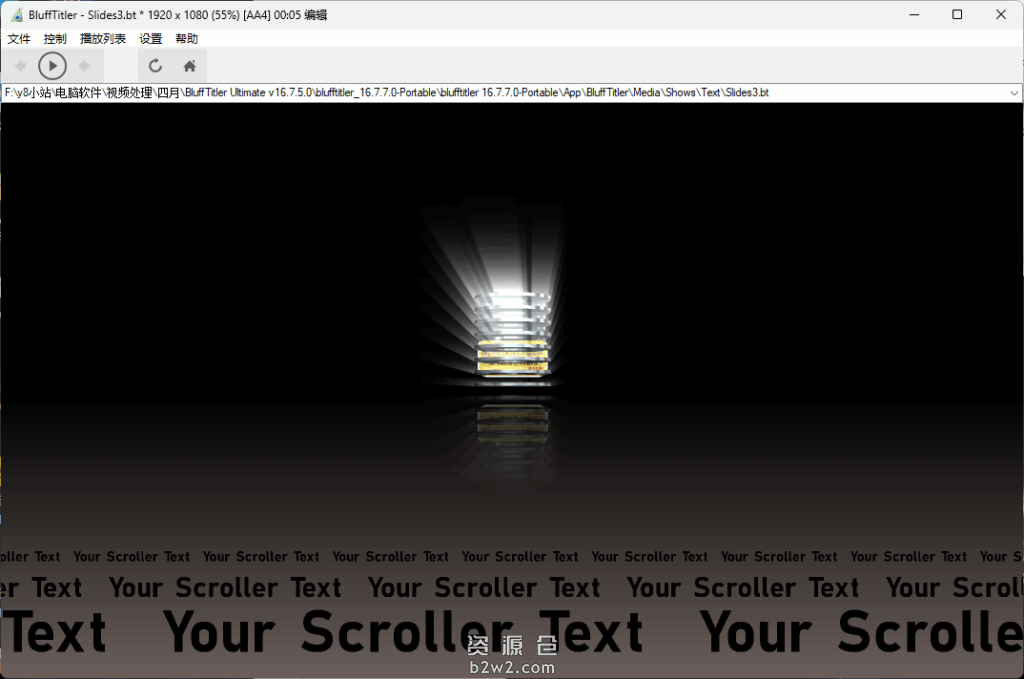This screenshot has width=1024, height=679.
Task: Play the Slides3.bt show preview
Action: click(x=52, y=65)
